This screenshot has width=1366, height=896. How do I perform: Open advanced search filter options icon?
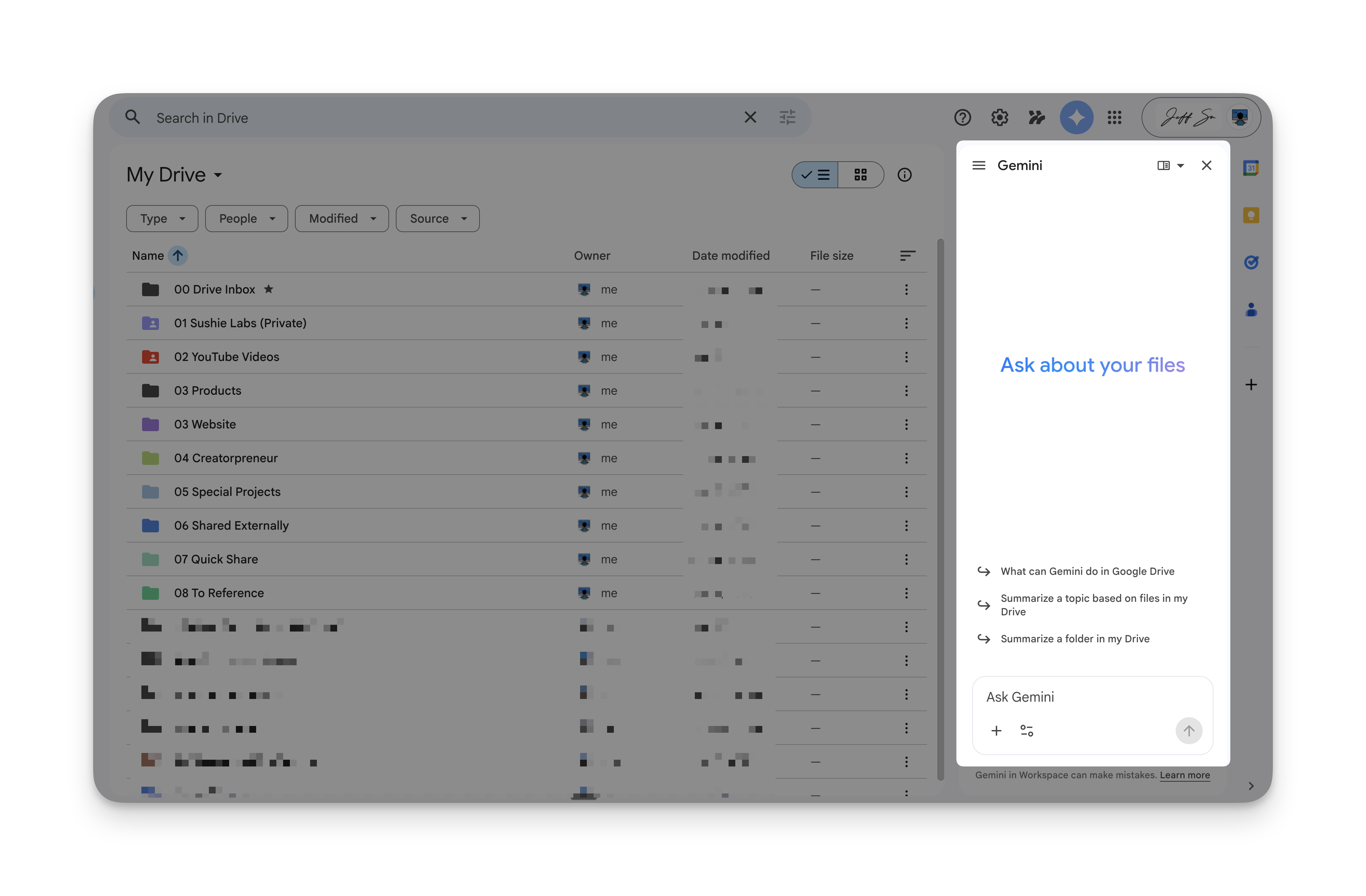tap(788, 118)
